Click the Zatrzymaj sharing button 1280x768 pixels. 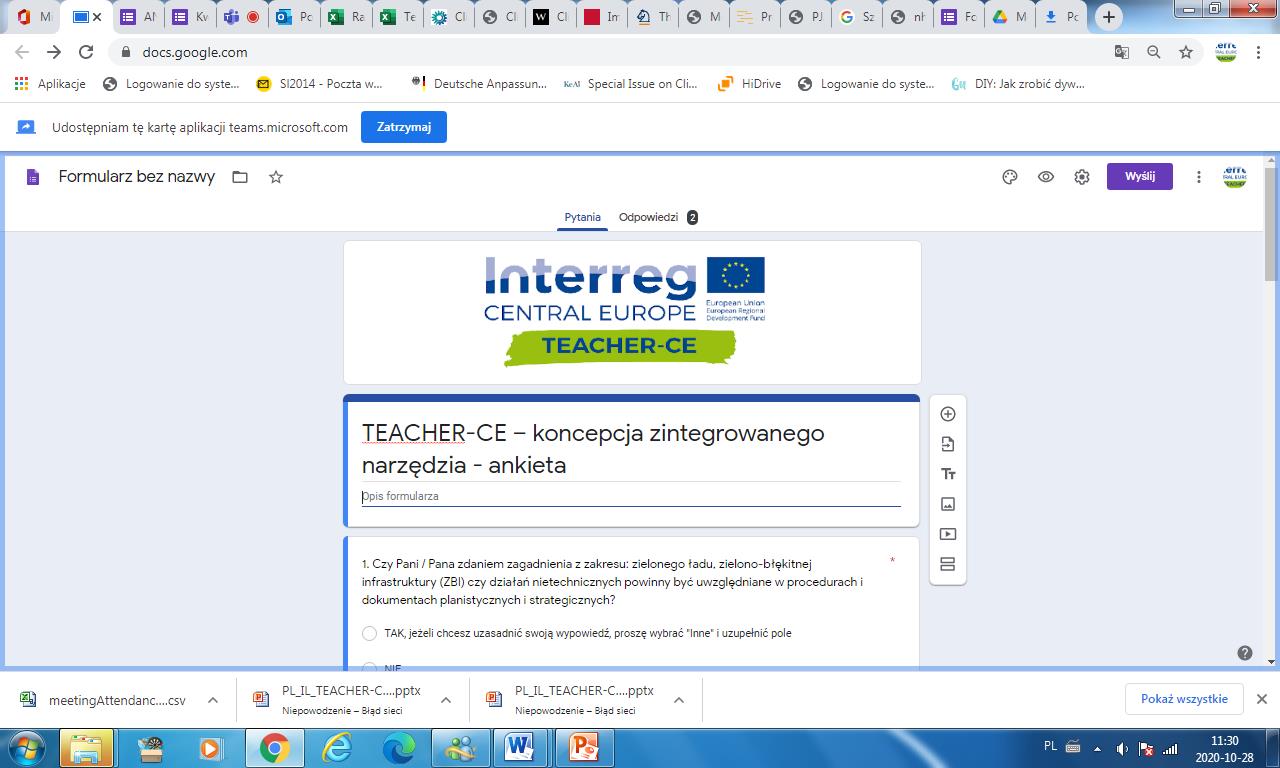tap(403, 127)
